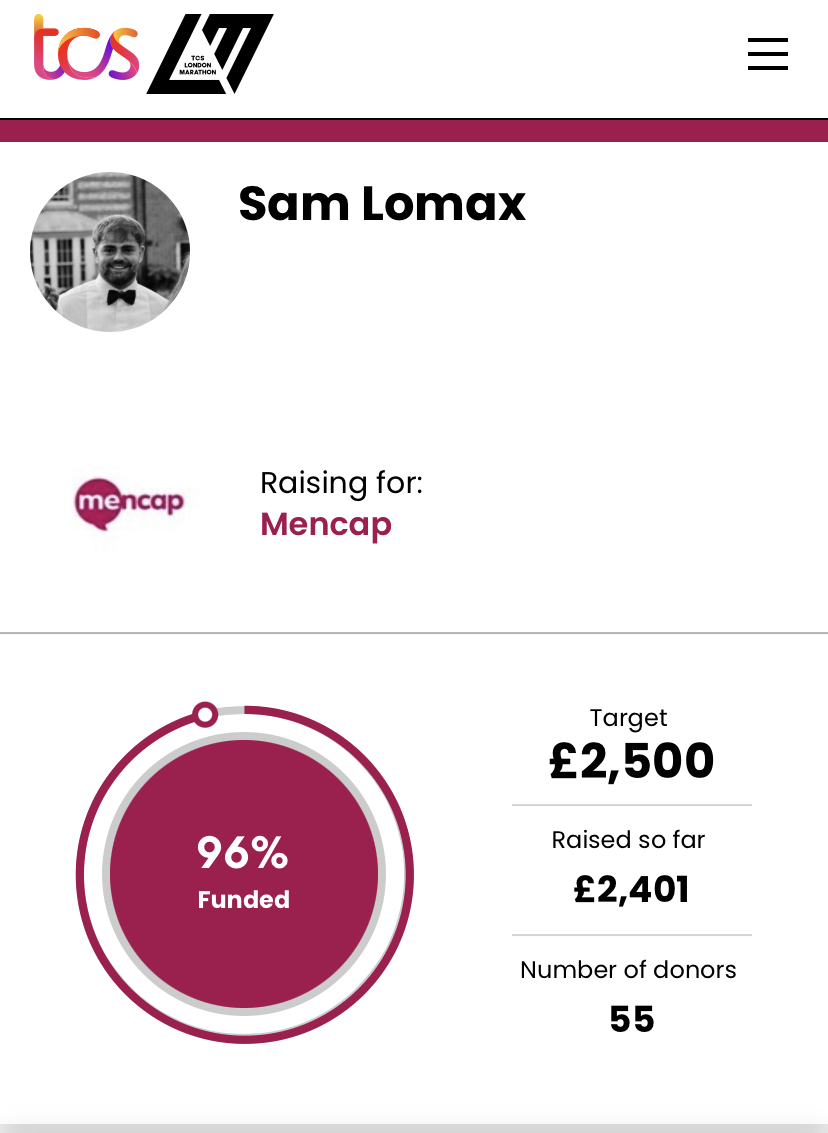
Task: Click the Funded text in the circle
Action: (x=243, y=900)
